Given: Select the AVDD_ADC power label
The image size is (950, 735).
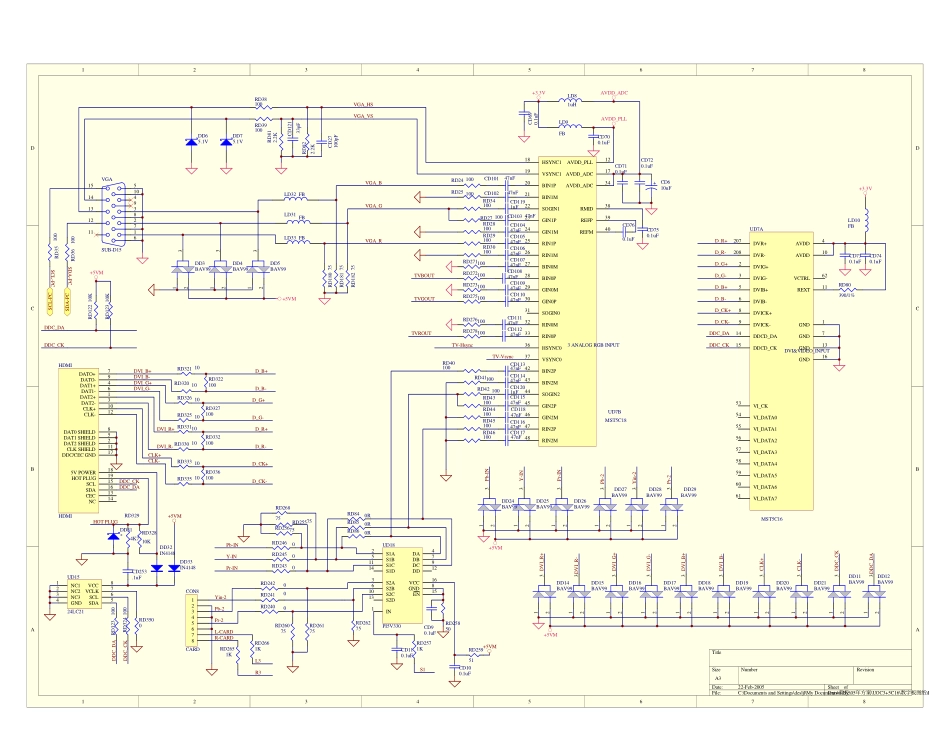Looking at the screenshot, I should [614, 92].
